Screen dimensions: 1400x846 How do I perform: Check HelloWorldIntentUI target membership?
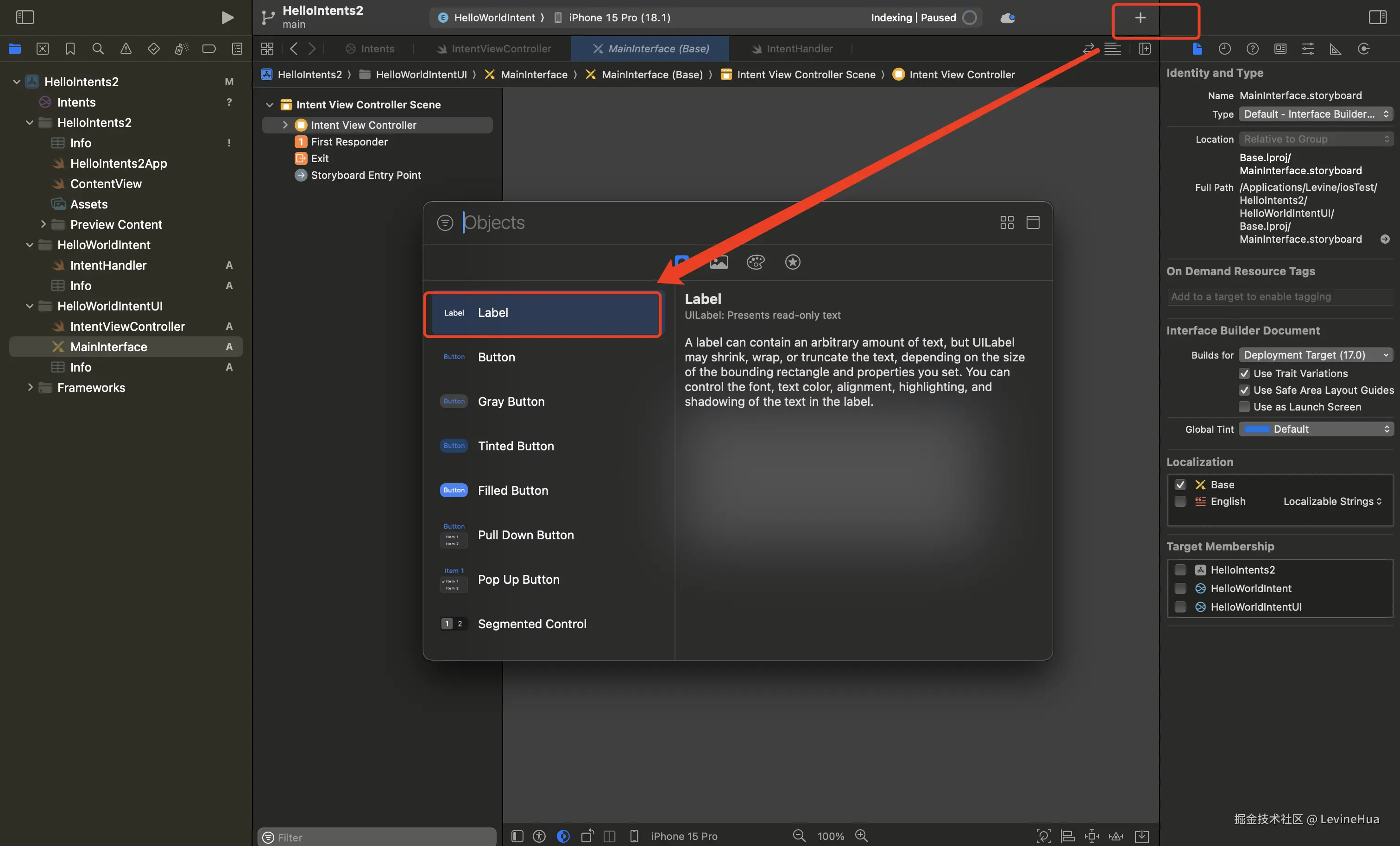click(x=1180, y=607)
